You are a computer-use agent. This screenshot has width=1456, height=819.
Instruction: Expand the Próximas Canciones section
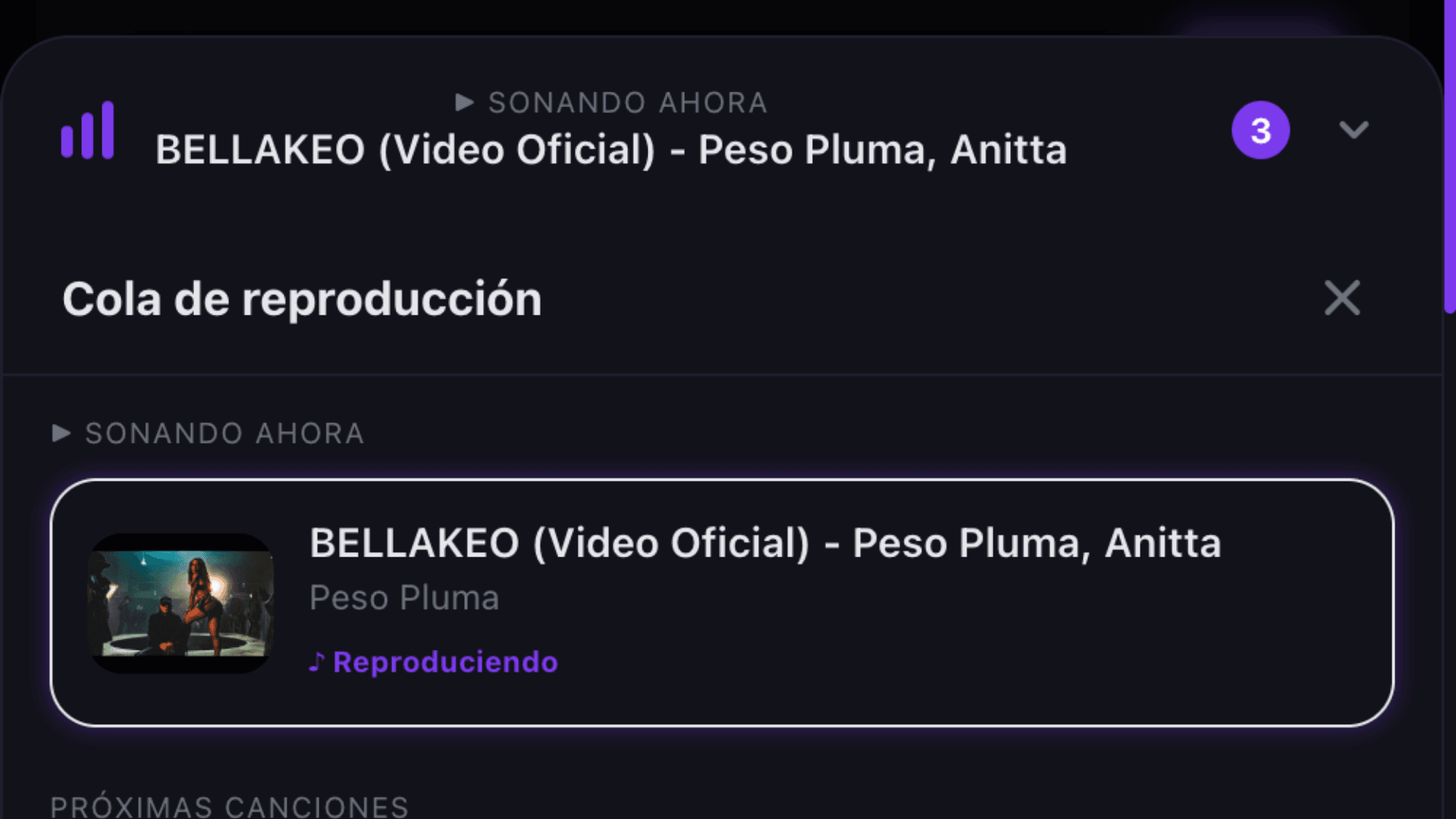pos(230,805)
